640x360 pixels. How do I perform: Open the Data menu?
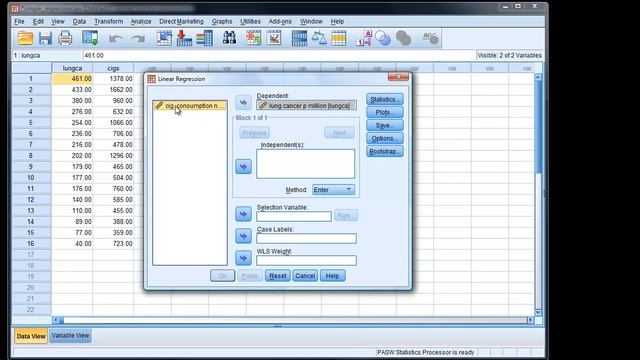coord(79,21)
